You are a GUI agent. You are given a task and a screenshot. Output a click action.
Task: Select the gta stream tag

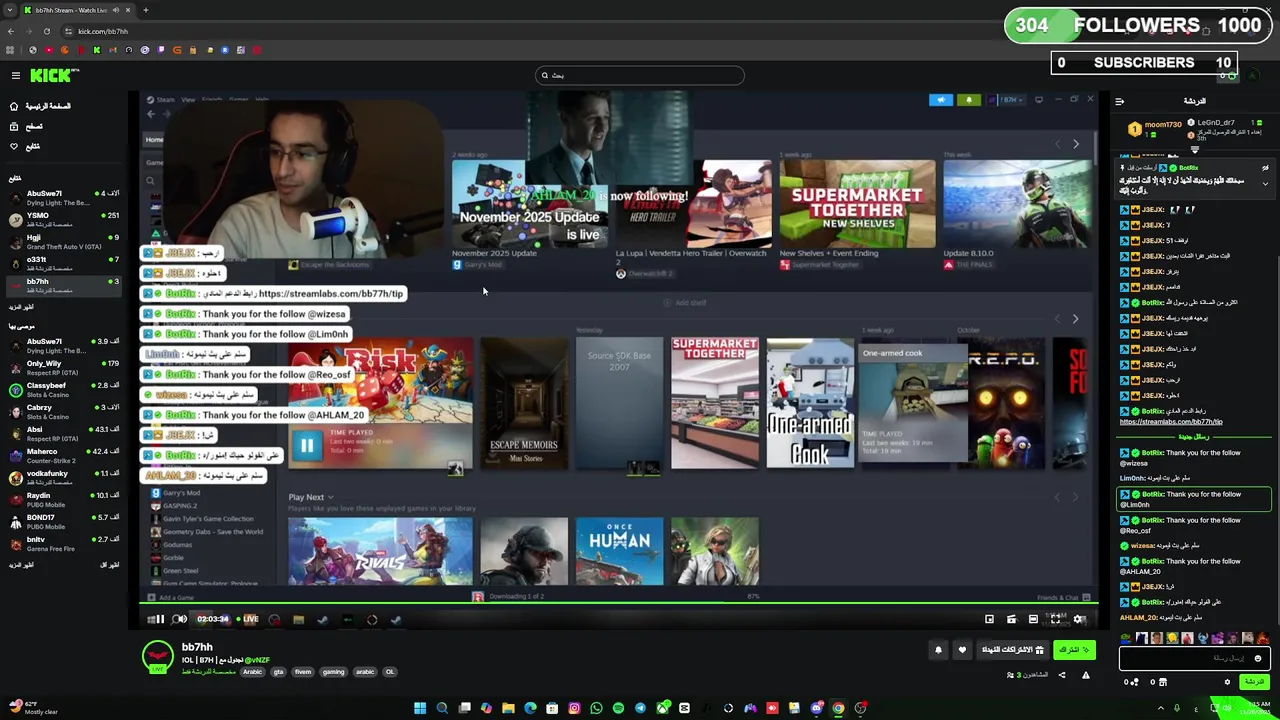tap(278, 672)
